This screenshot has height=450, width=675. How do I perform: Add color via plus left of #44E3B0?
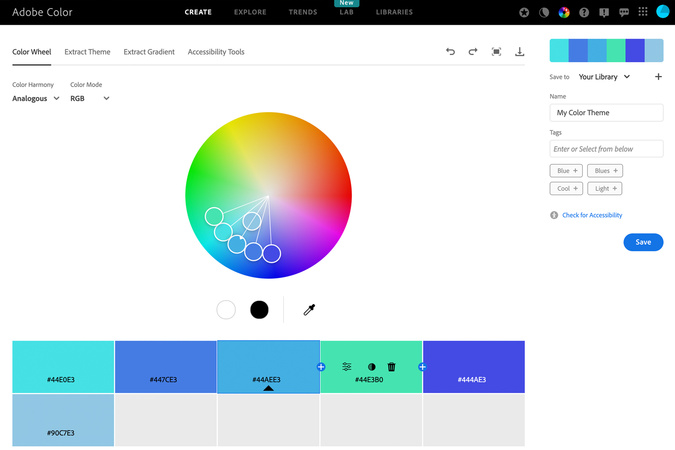321,367
